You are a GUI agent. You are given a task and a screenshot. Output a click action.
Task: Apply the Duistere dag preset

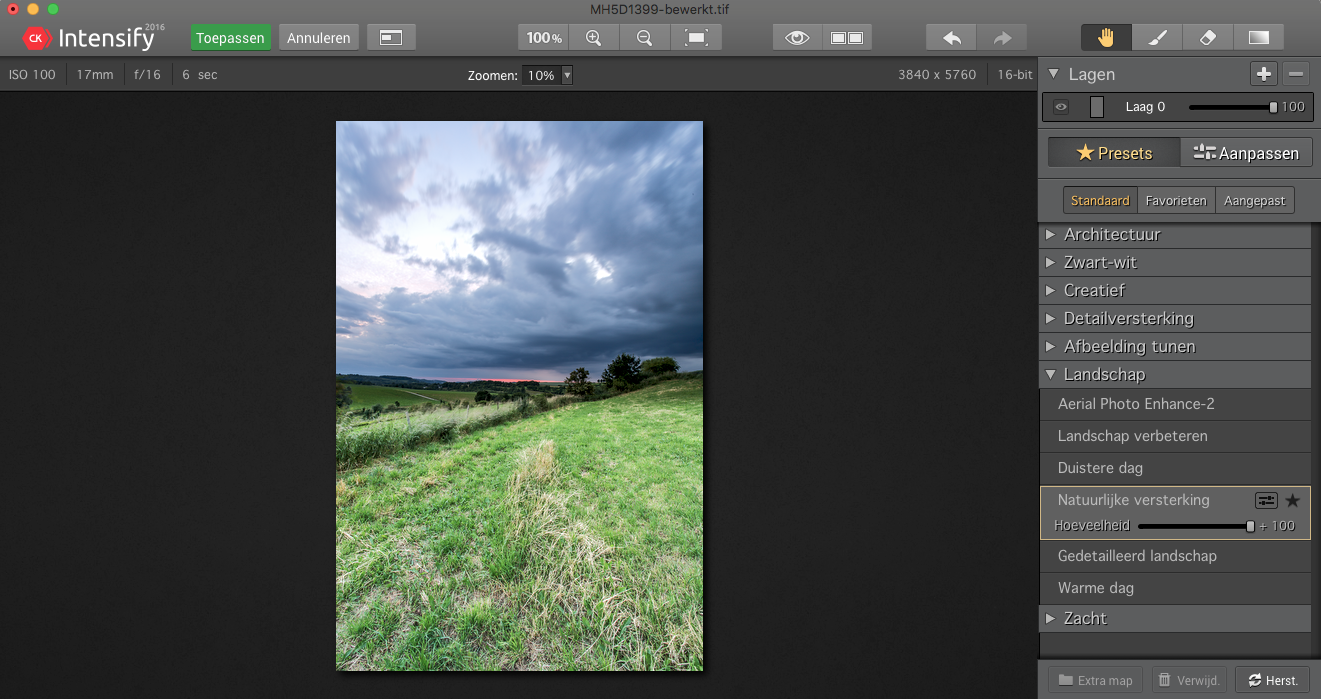[x=1175, y=468]
